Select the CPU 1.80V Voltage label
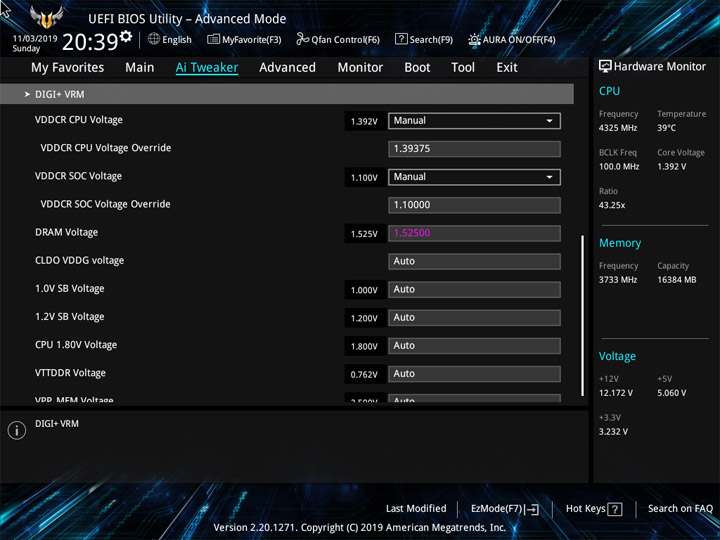 pos(76,345)
